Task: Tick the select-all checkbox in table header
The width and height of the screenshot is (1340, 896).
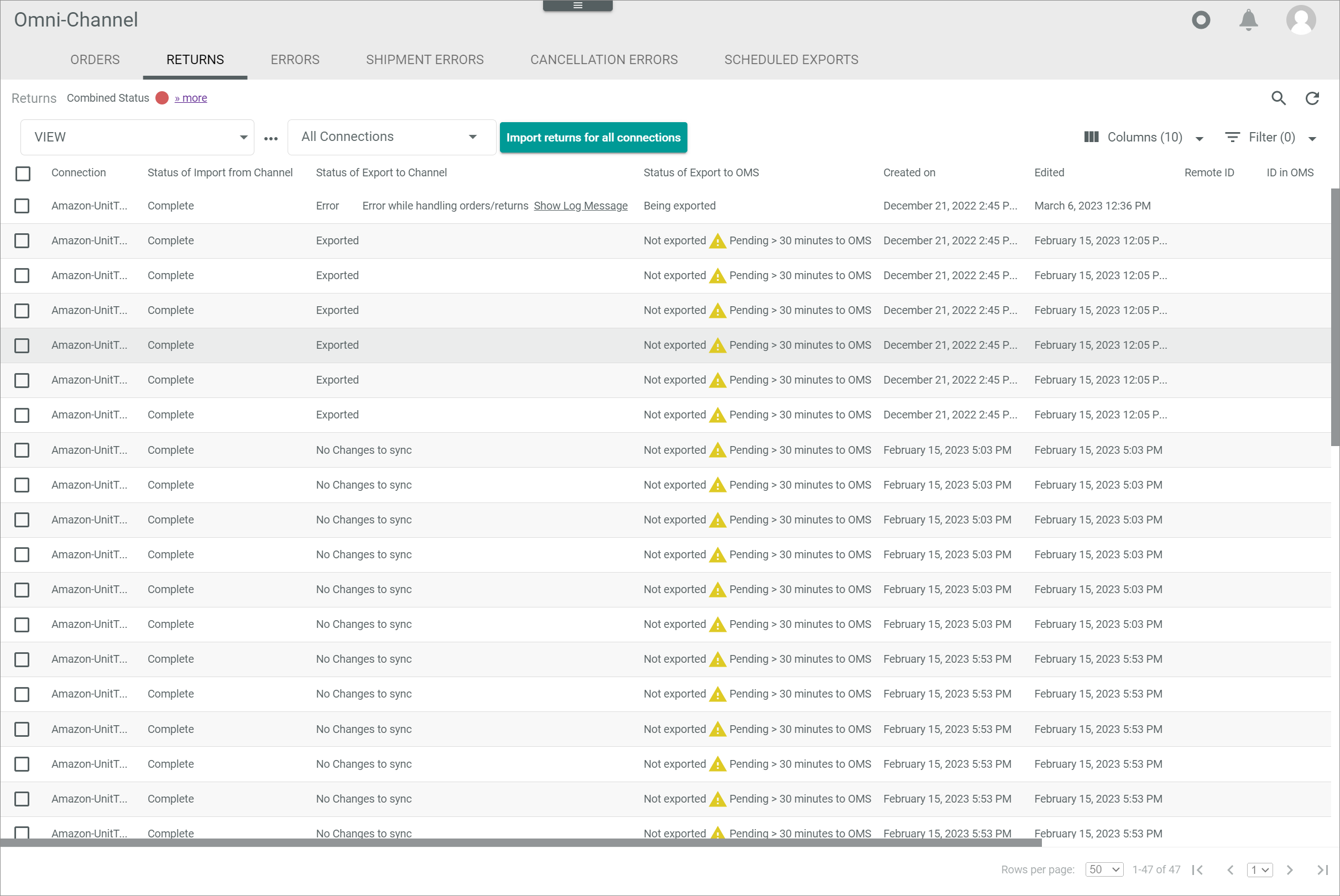Action: (23, 174)
